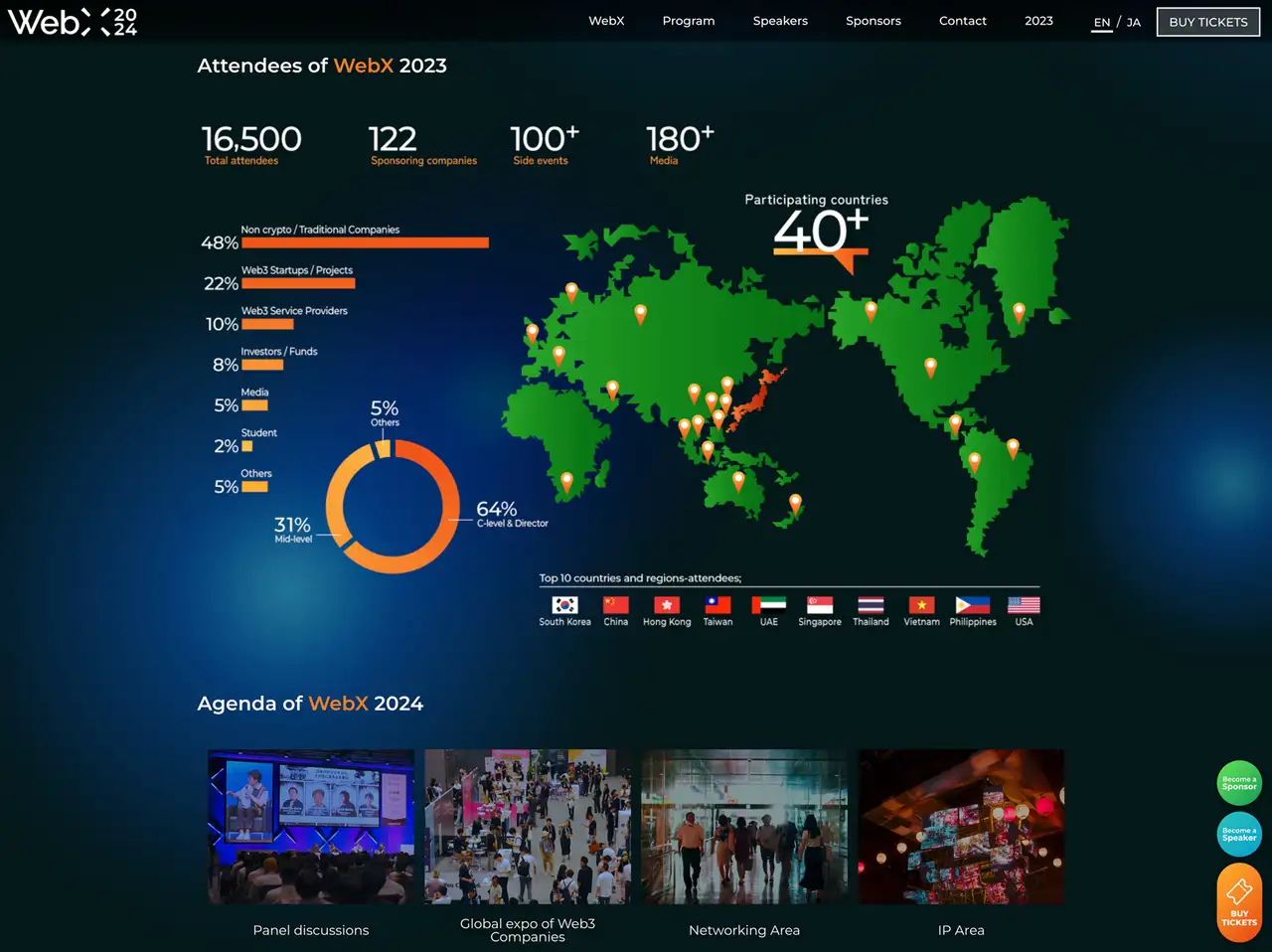
Task: Click the Singapore flag icon
Action: tap(819, 604)
